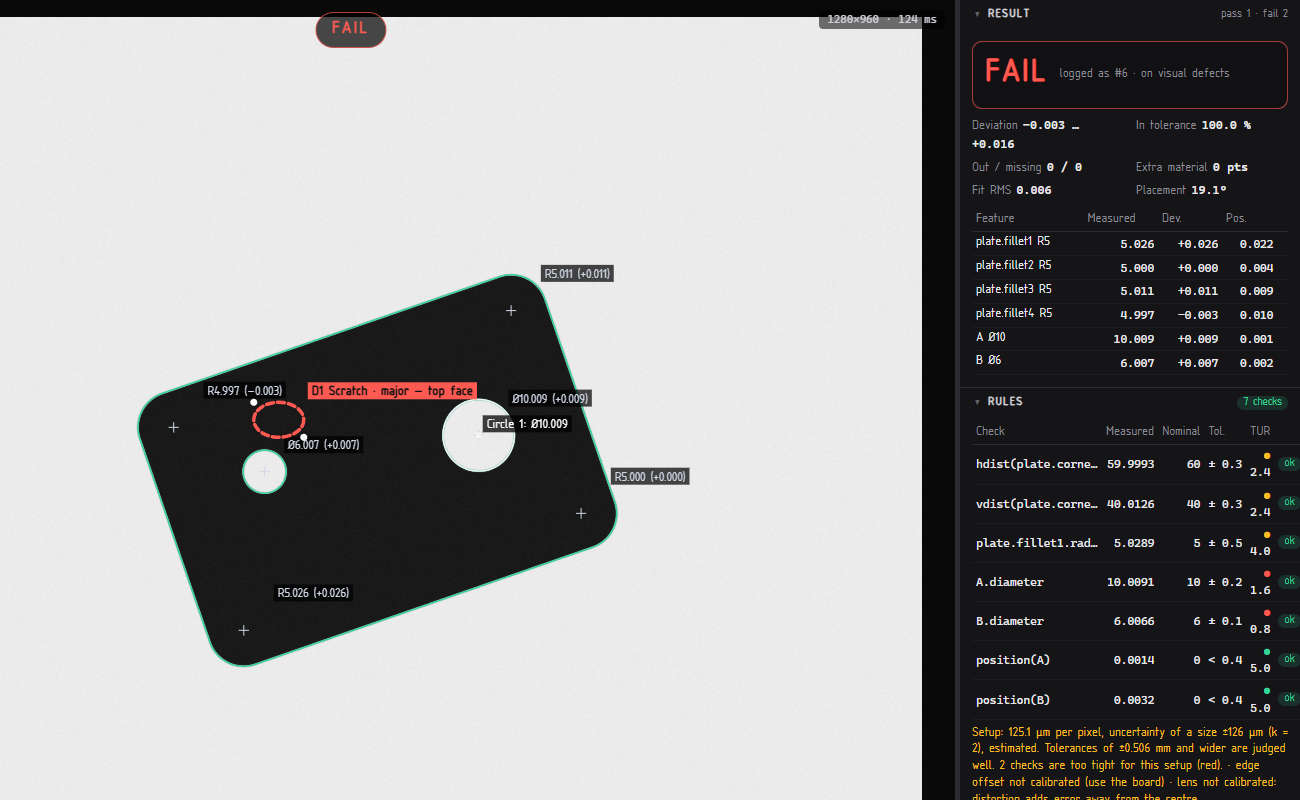Click the green TUR dot for position(A)
The height and width of the screenshot is (800, 1300).
(x=1267, y=652)
